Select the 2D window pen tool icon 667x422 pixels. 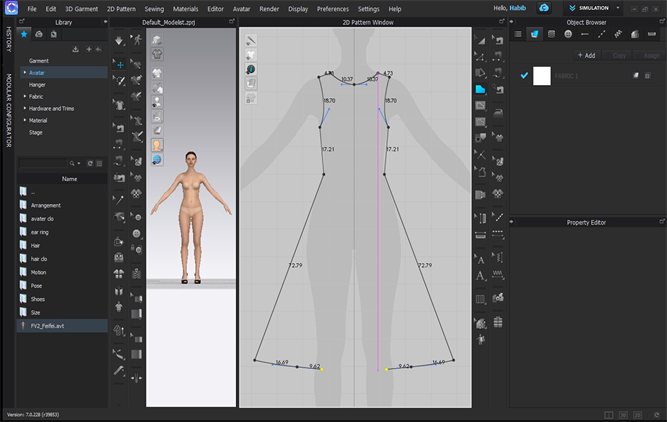coord(251,40)
